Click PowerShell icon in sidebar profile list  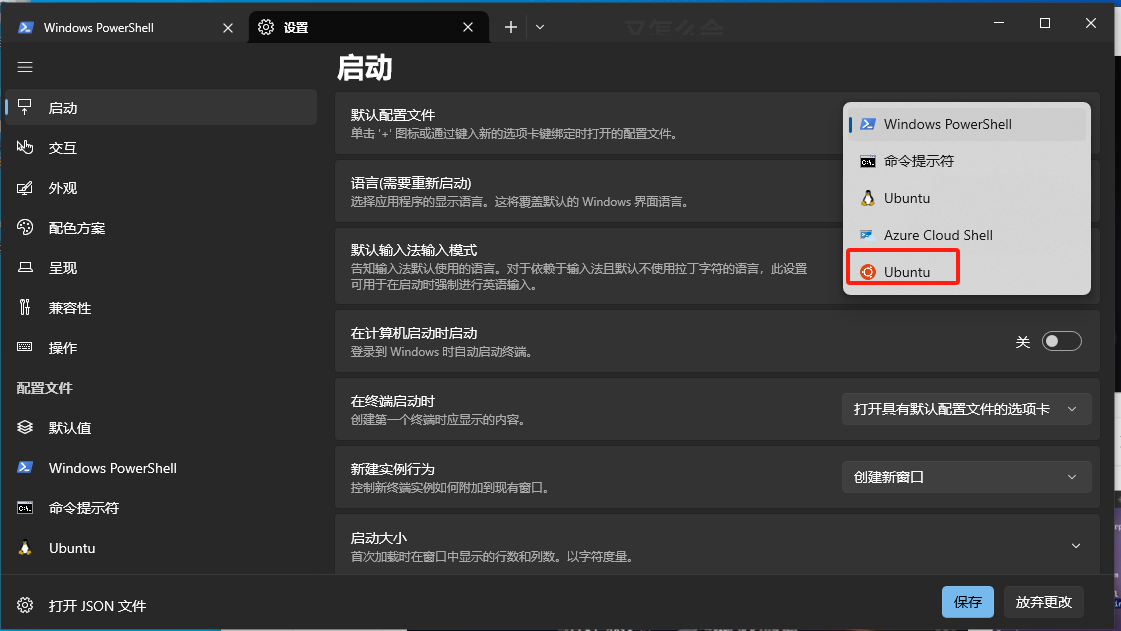click(25, 467)
